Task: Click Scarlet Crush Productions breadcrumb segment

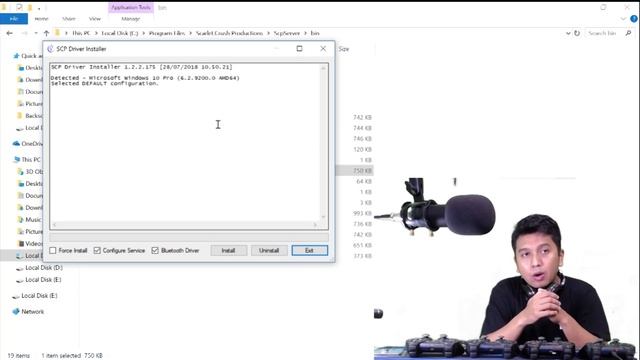Action: (229, 33)
